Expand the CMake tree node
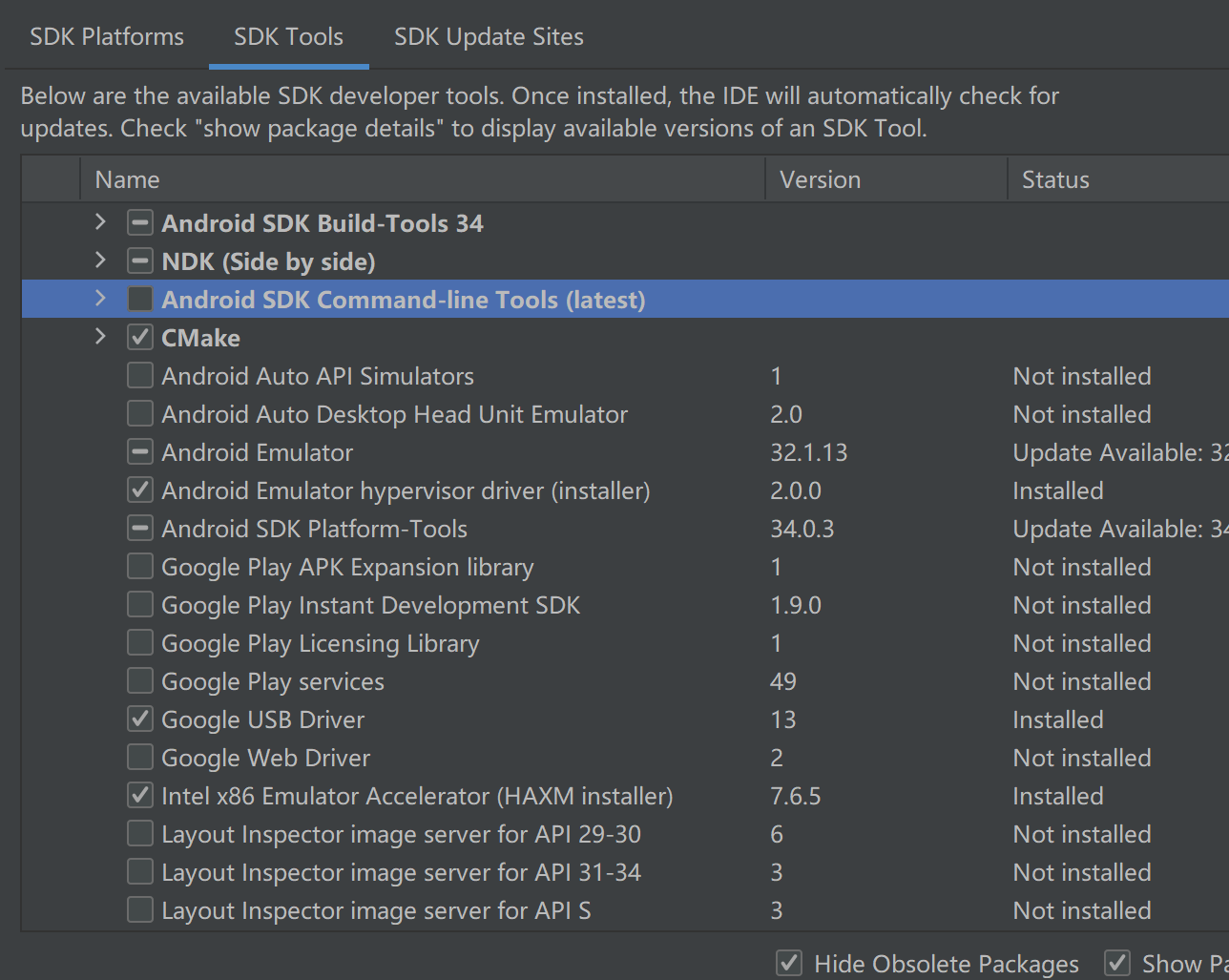 click(x=99, y=336)
